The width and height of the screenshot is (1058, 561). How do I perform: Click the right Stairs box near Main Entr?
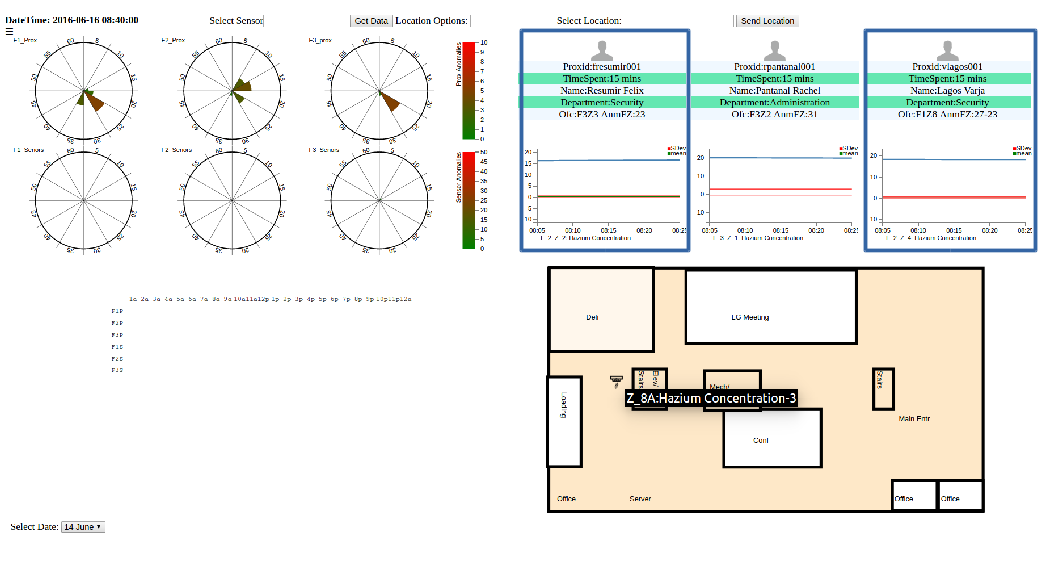tap(883, 388)
